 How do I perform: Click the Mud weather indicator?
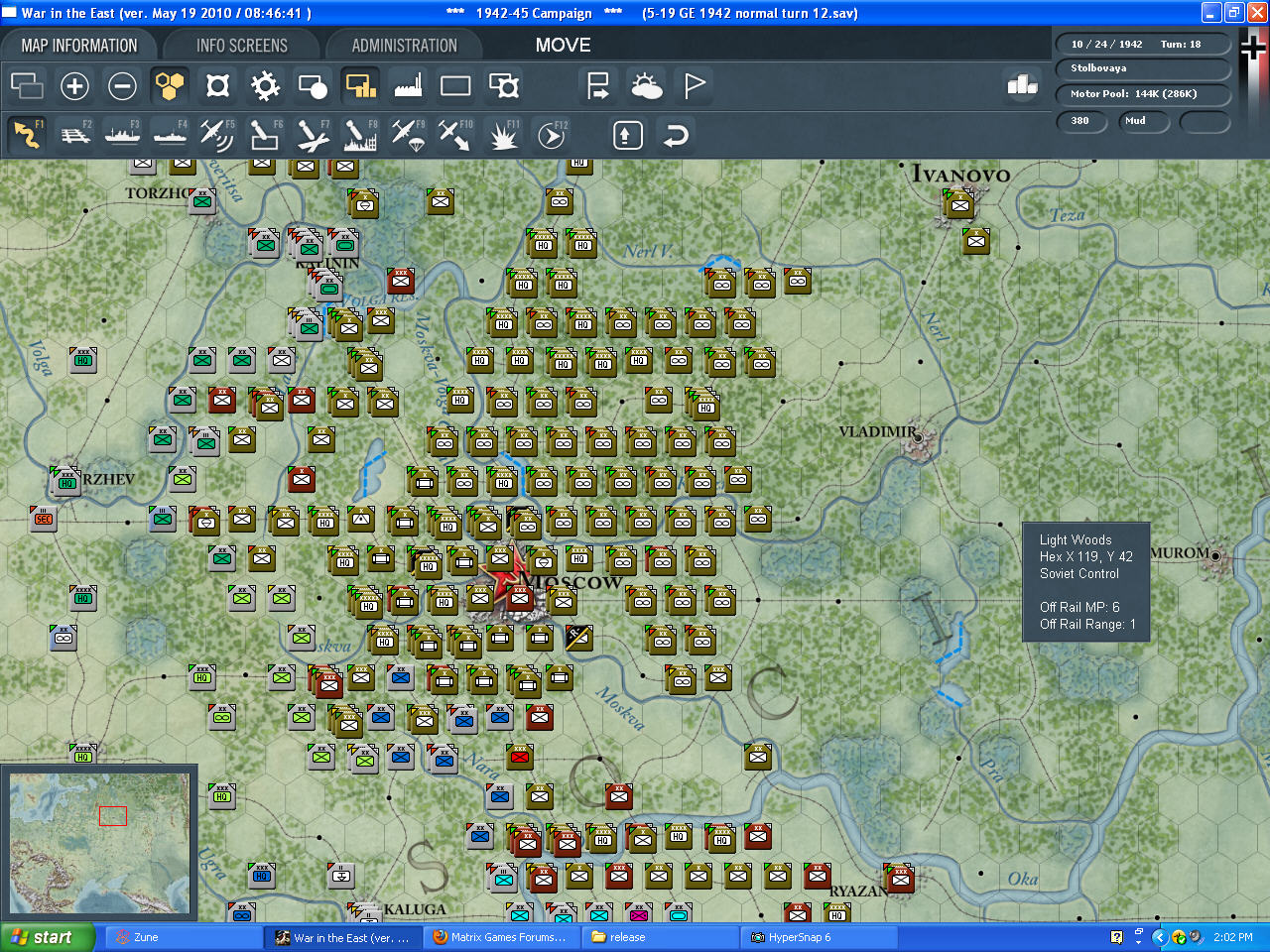1143,121
